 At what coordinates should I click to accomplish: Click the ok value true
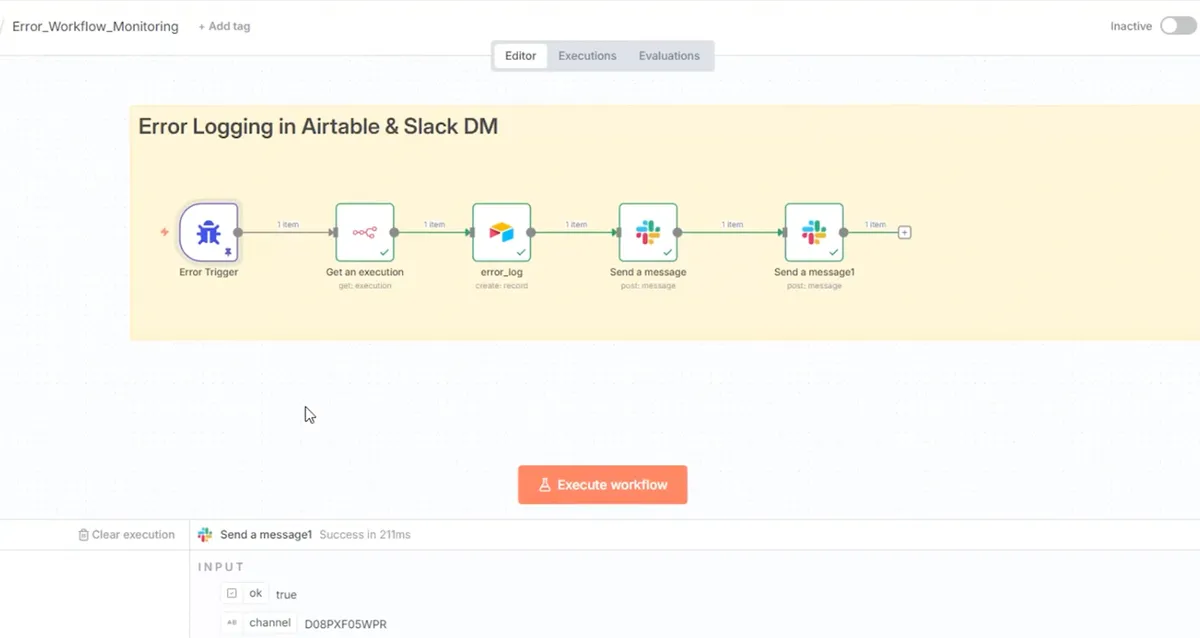[x=286, y=594]
